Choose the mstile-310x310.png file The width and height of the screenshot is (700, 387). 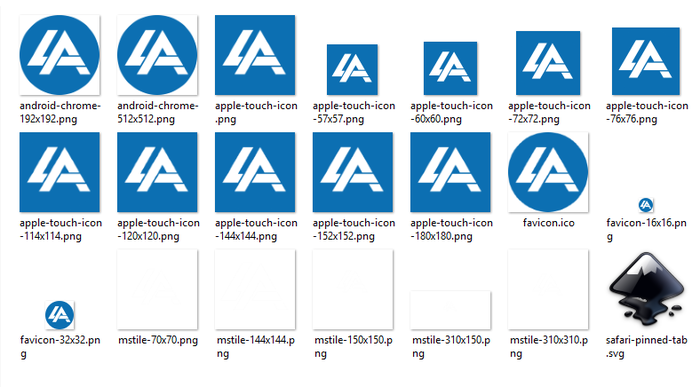pyautogui.click(x=548, y=289)
